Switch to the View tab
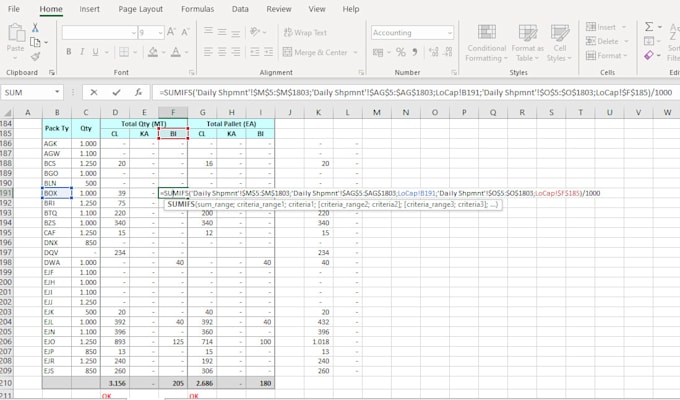Viewport: 680px width, 400px height. pos(317,9)
